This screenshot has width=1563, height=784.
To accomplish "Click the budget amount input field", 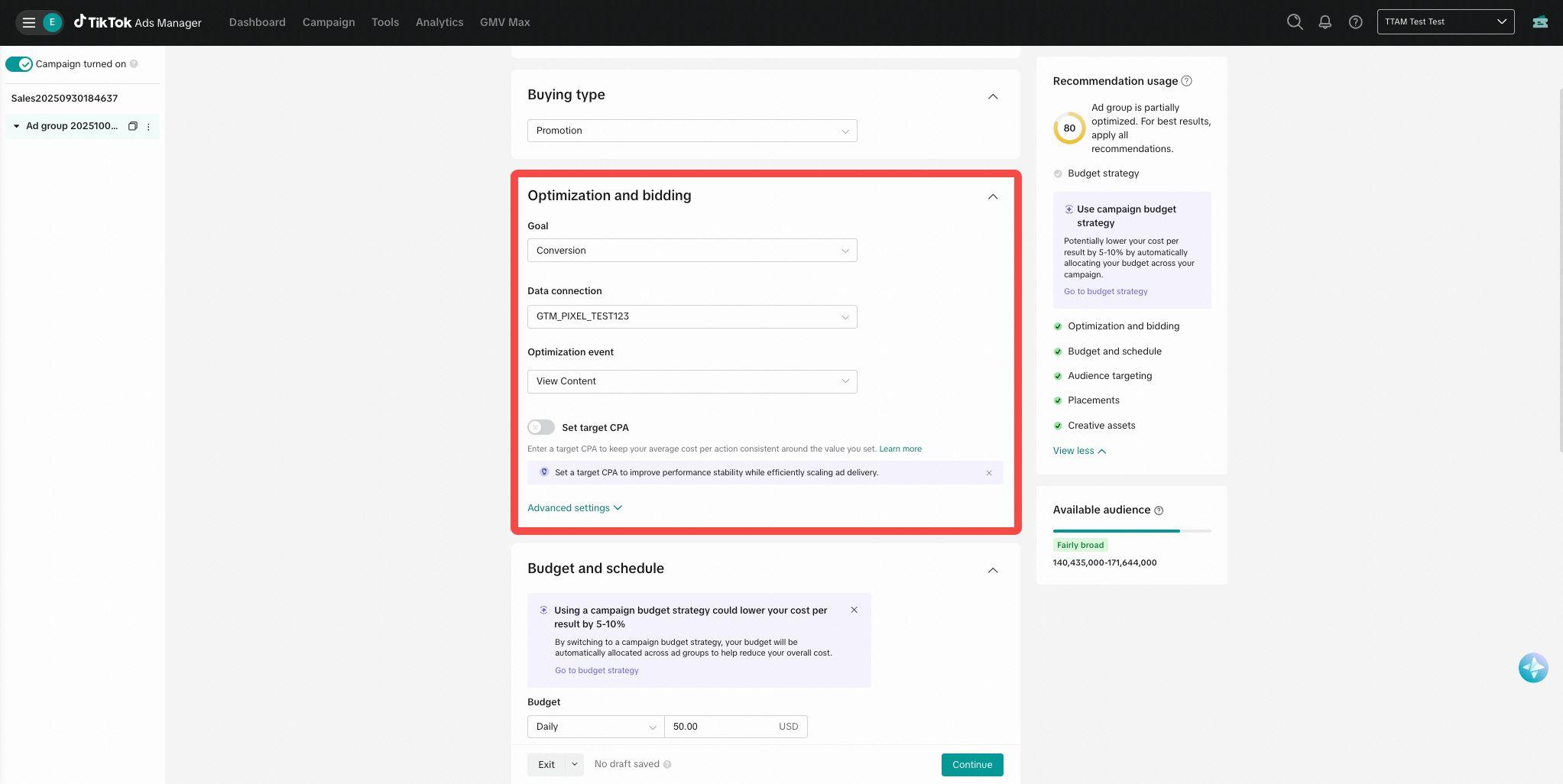I will coord(718,727).
